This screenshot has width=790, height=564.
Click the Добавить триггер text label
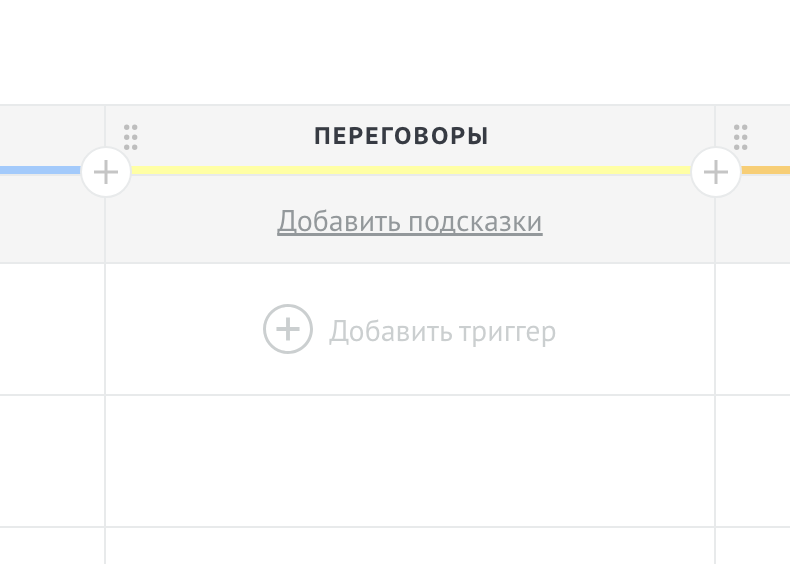tap(442, 331)
